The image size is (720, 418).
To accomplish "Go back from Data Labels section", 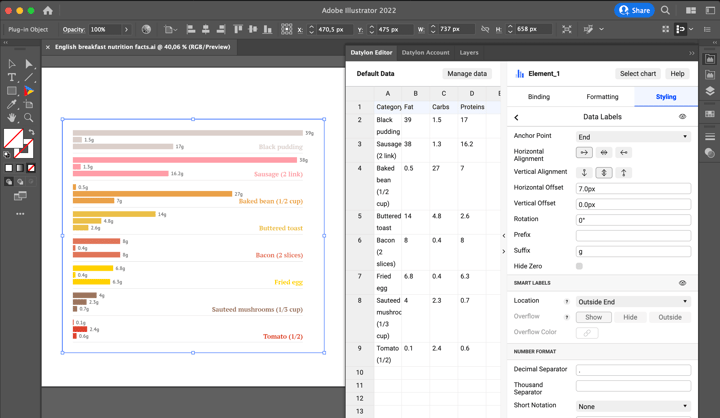I will [517, 117].
